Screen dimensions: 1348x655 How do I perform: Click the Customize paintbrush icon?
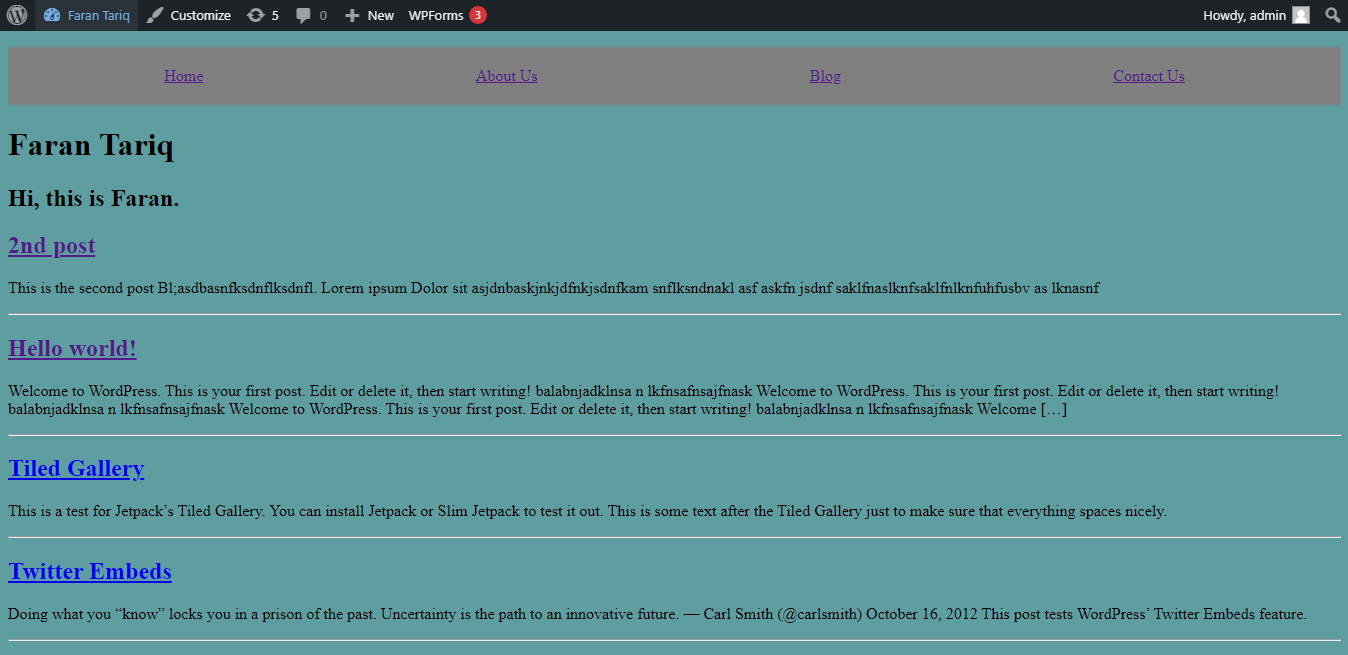click(x=155, y=15)
